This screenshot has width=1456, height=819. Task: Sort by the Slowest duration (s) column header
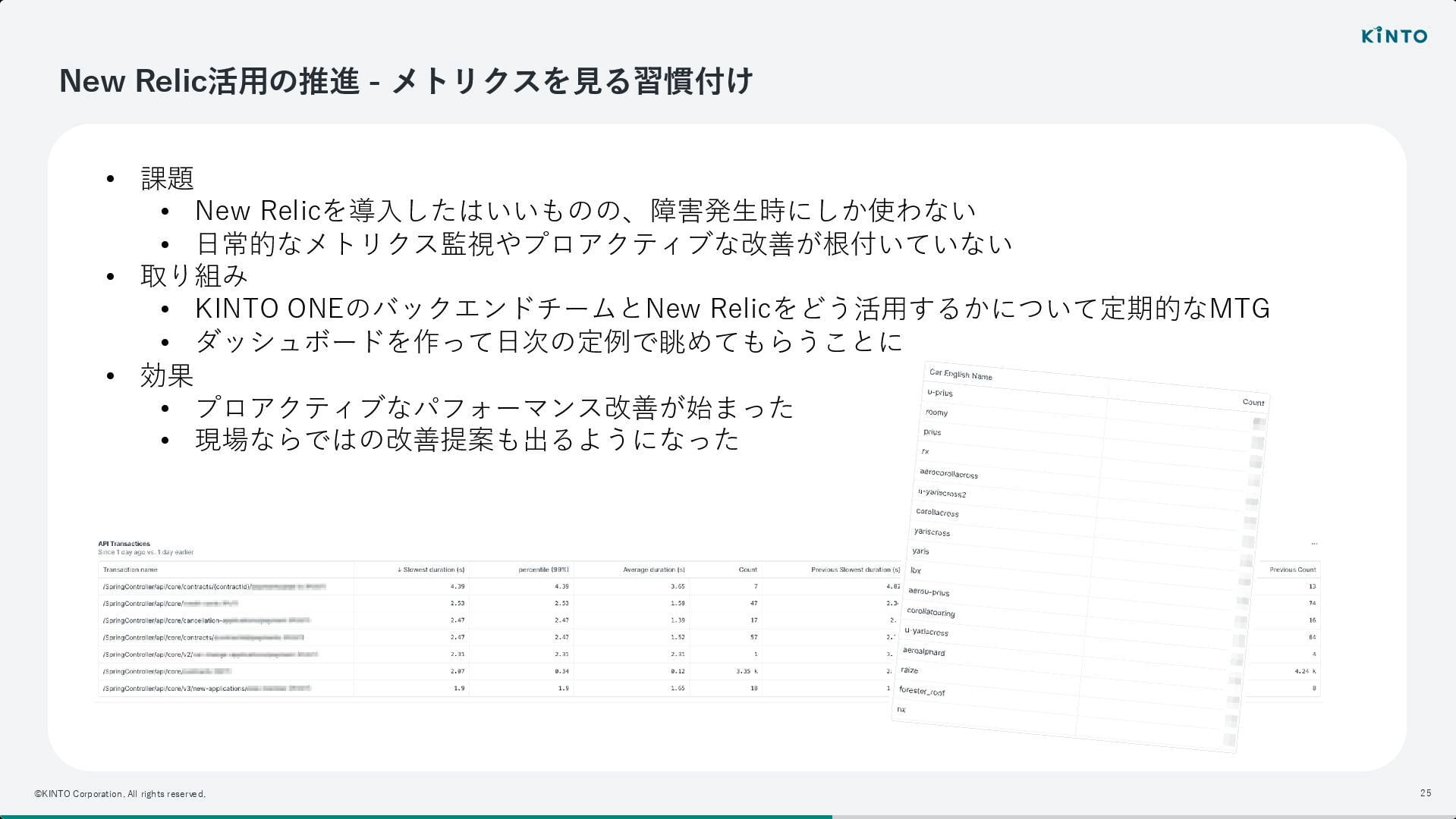tap(431, 570)
